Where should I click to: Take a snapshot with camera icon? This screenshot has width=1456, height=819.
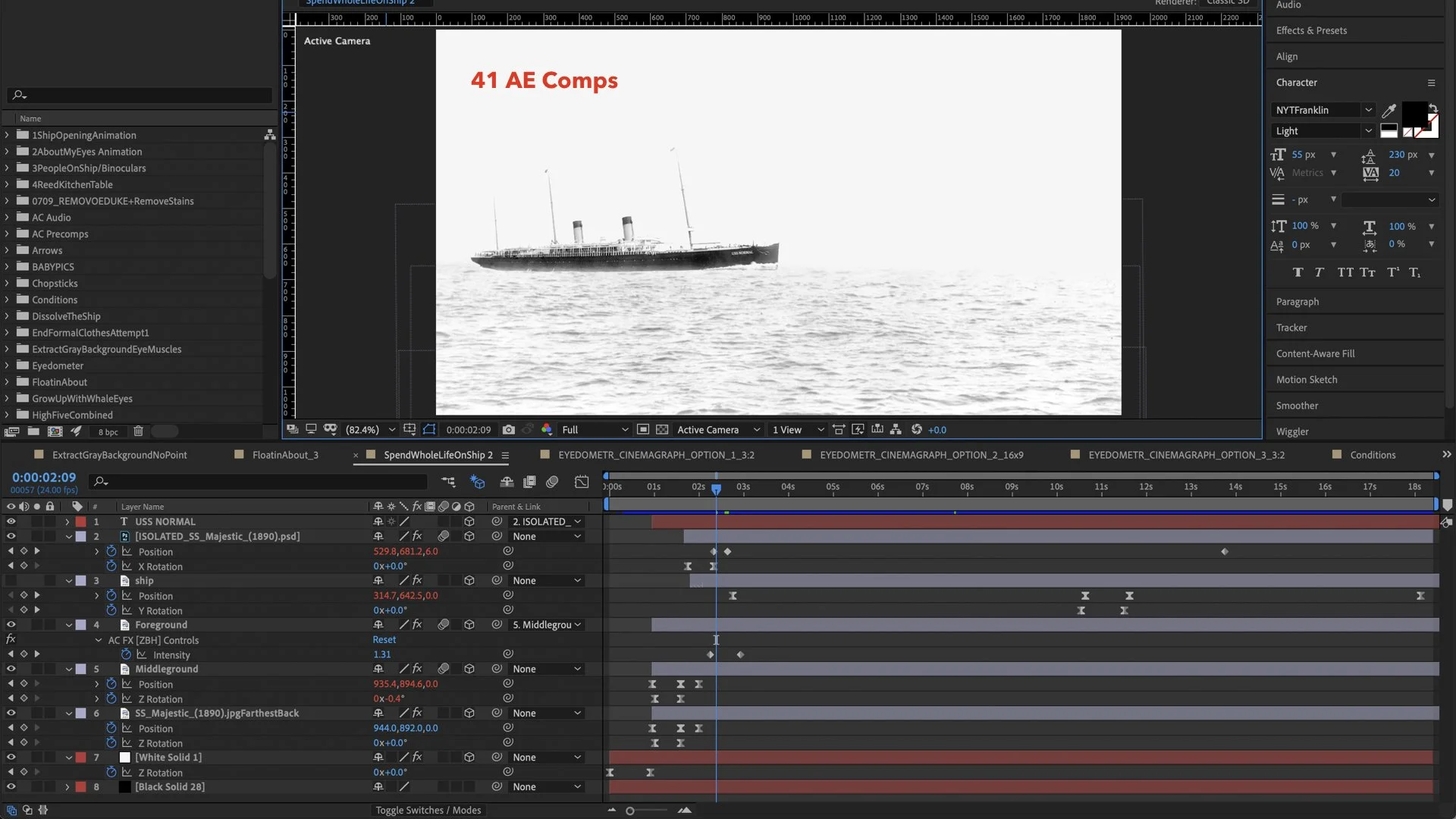point(508,429)
